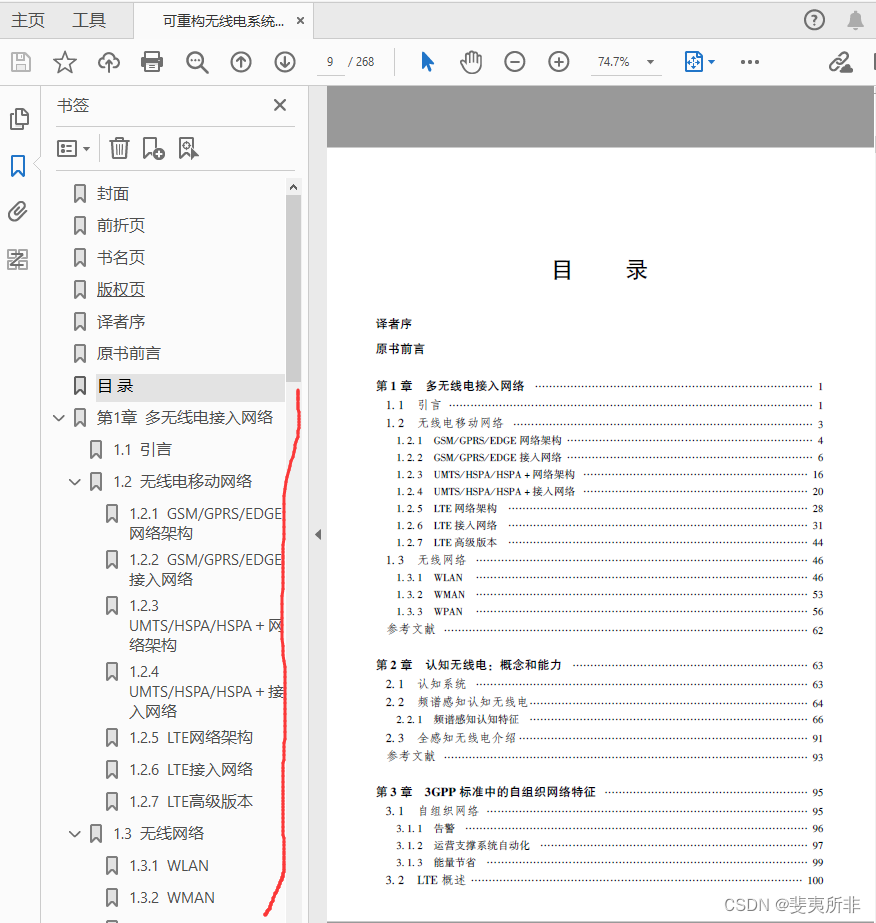Open the 原书前言 bookmark
This screenshot has height=923, width=876.
(x=128, y=354)
